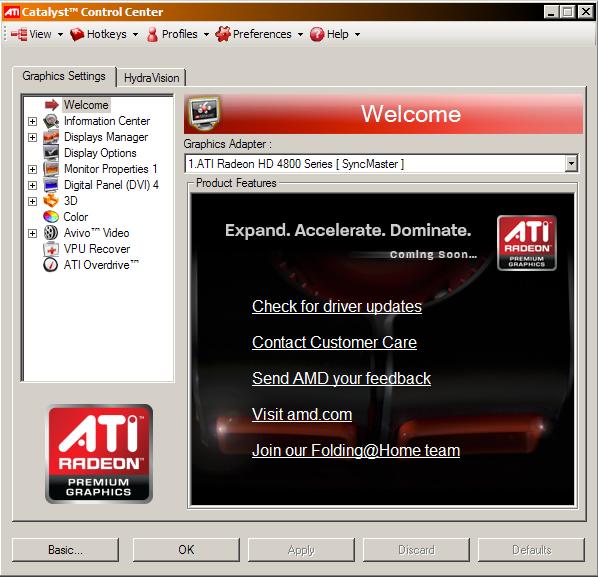The height and width of the screenshot is (577, 598).
Task: Open the Join our Folding@Home team link
Action: (x=356, y=450)
